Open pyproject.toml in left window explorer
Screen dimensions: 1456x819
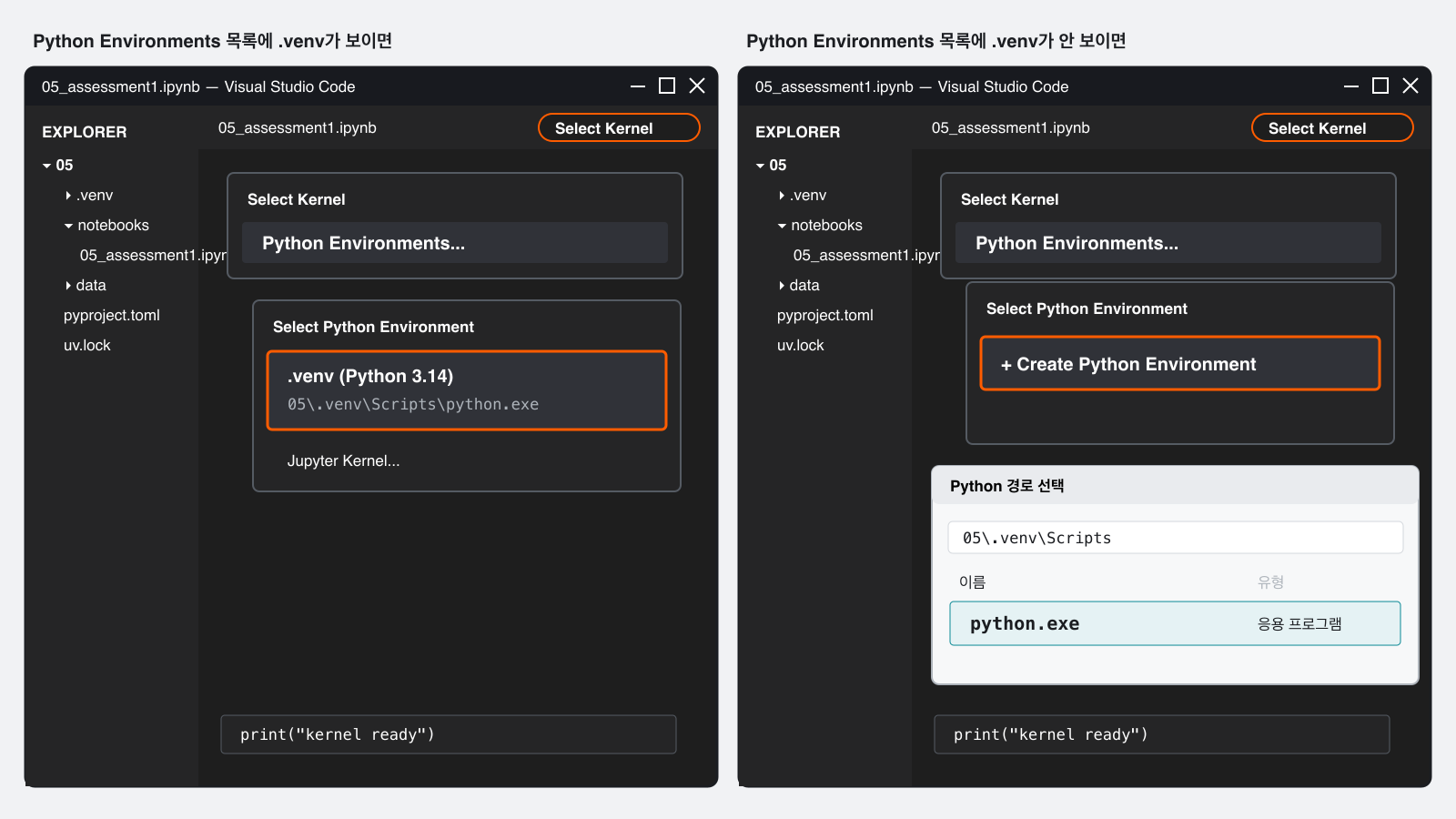[x=112, y=315]
